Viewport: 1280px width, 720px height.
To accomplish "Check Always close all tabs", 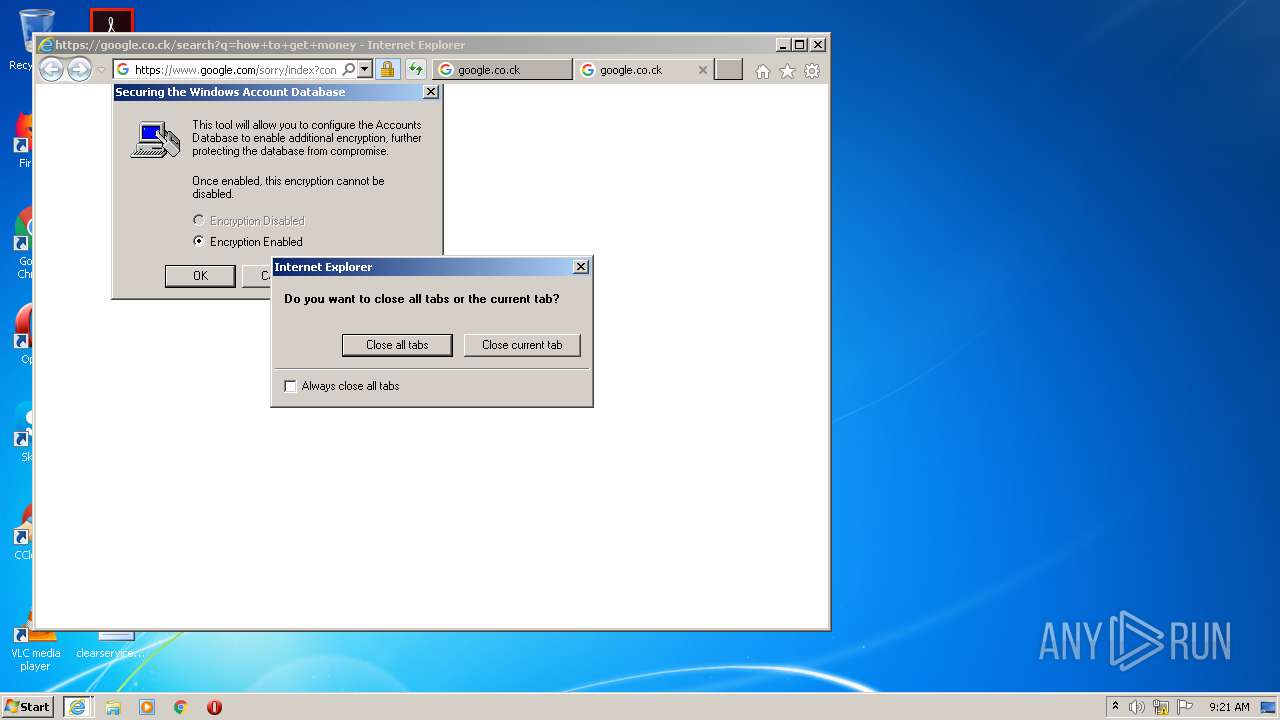I will pos(291,386).
